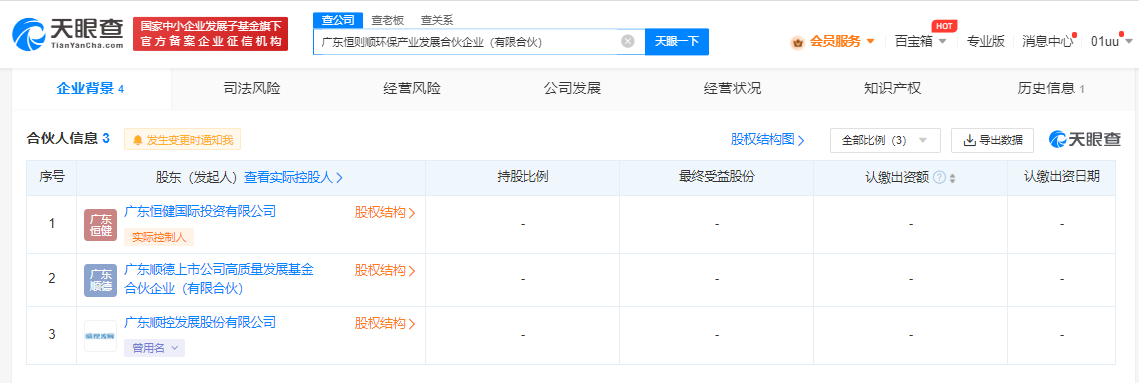The width and height of the screenshot is (1139, 383).
Task: Click the help icon beside 认缴出资额
Action: (x=939, y=178)
